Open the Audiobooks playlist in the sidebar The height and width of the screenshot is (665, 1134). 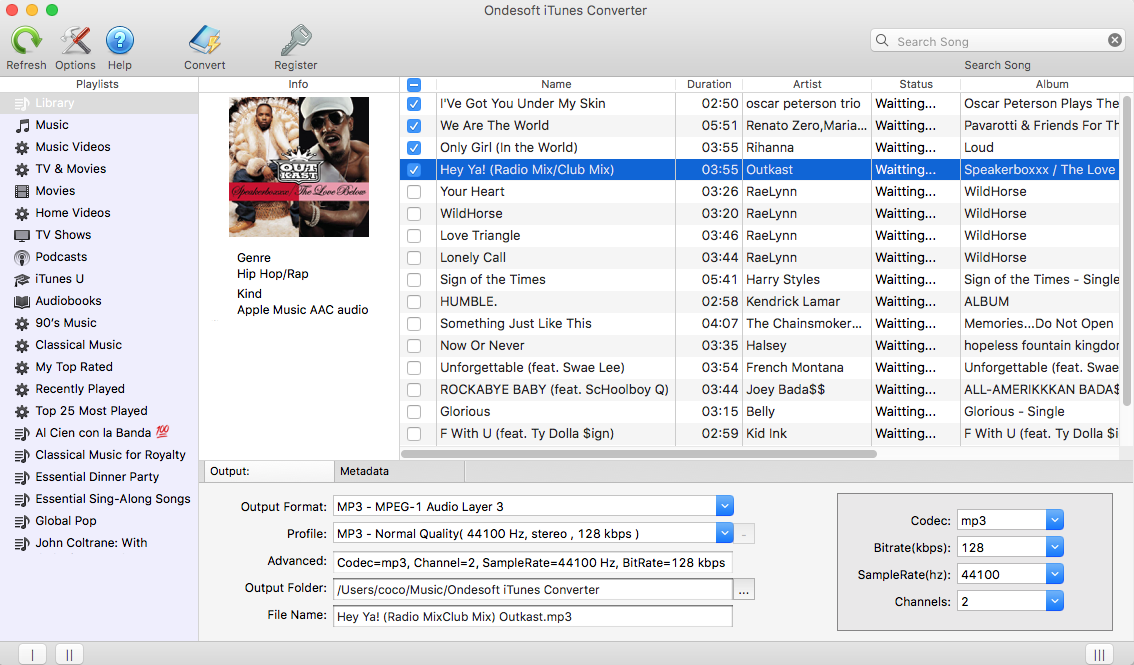(68, 301)
